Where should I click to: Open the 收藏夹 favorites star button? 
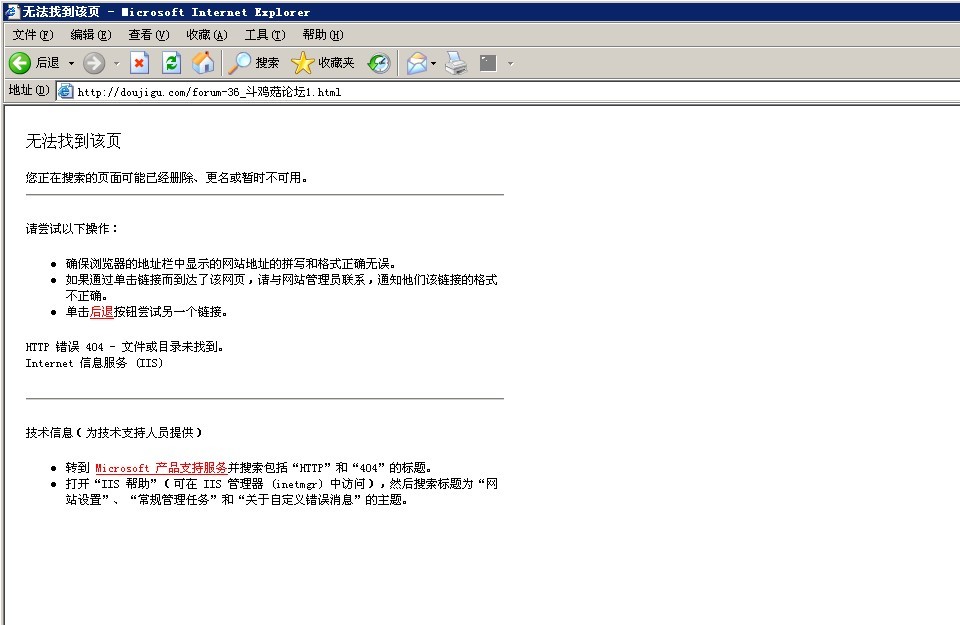coord(323,62)
